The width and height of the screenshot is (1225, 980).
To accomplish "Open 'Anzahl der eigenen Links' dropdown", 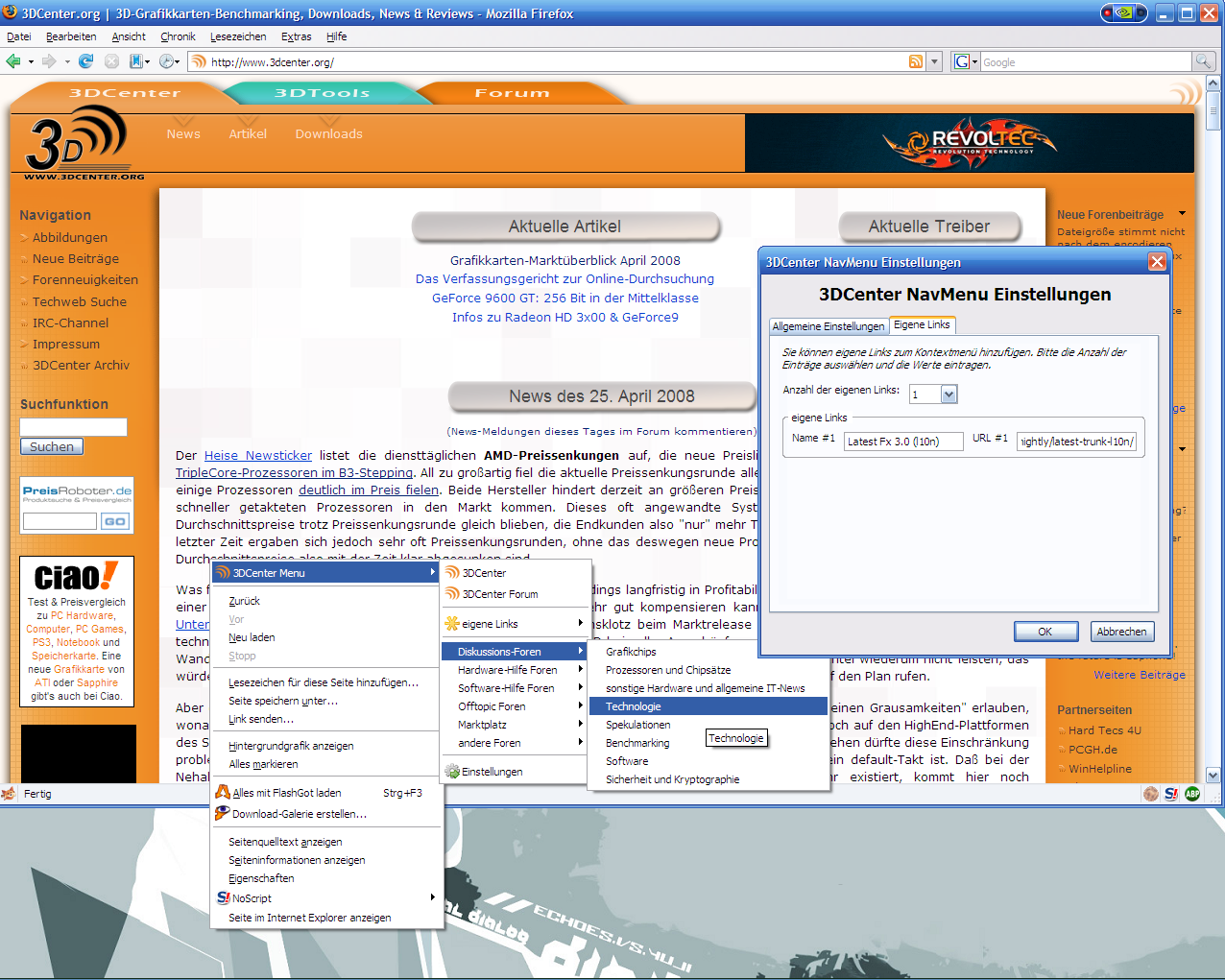I will pos(949,394).
